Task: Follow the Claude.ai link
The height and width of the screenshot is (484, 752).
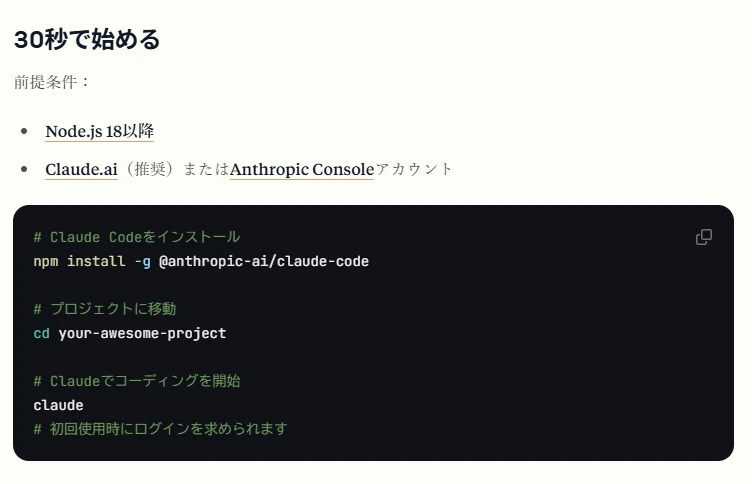Action: coord(81,169)
